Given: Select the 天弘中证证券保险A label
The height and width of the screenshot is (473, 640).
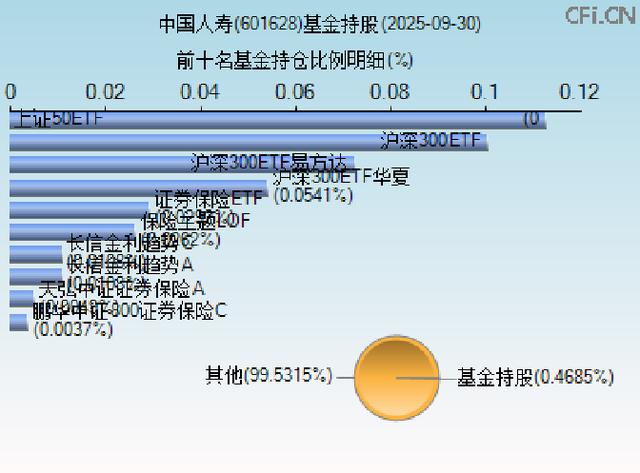Looking at the screenshot, I should tap(121, 289).
